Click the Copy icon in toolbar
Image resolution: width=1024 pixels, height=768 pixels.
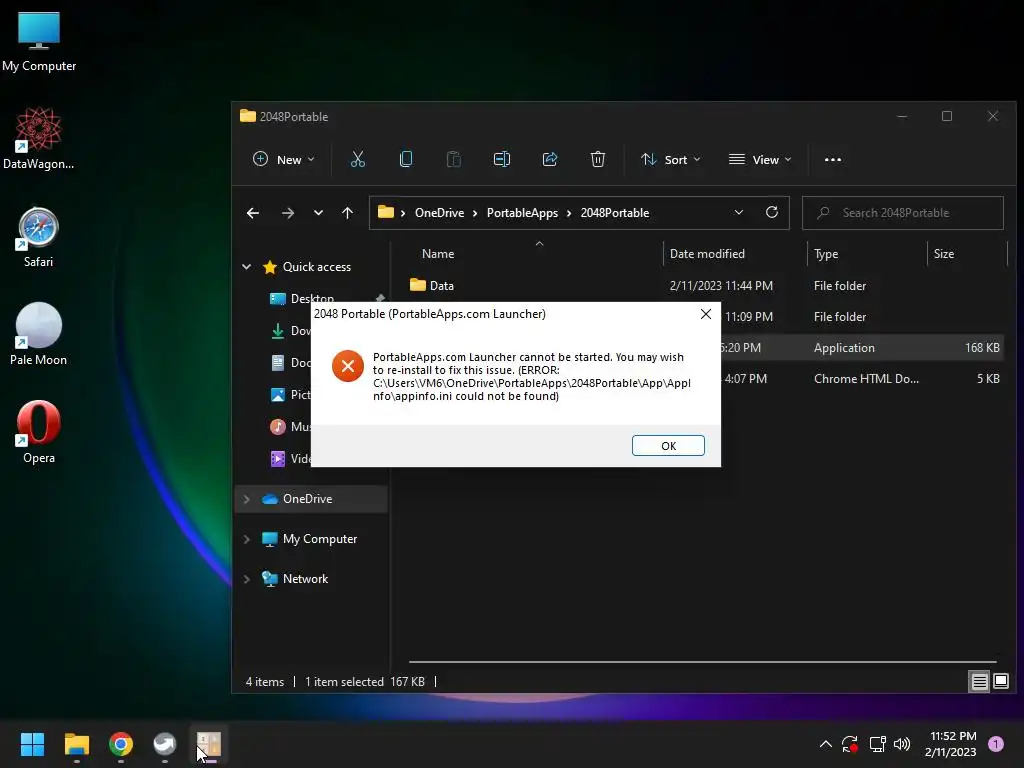[x=406, y=159]
